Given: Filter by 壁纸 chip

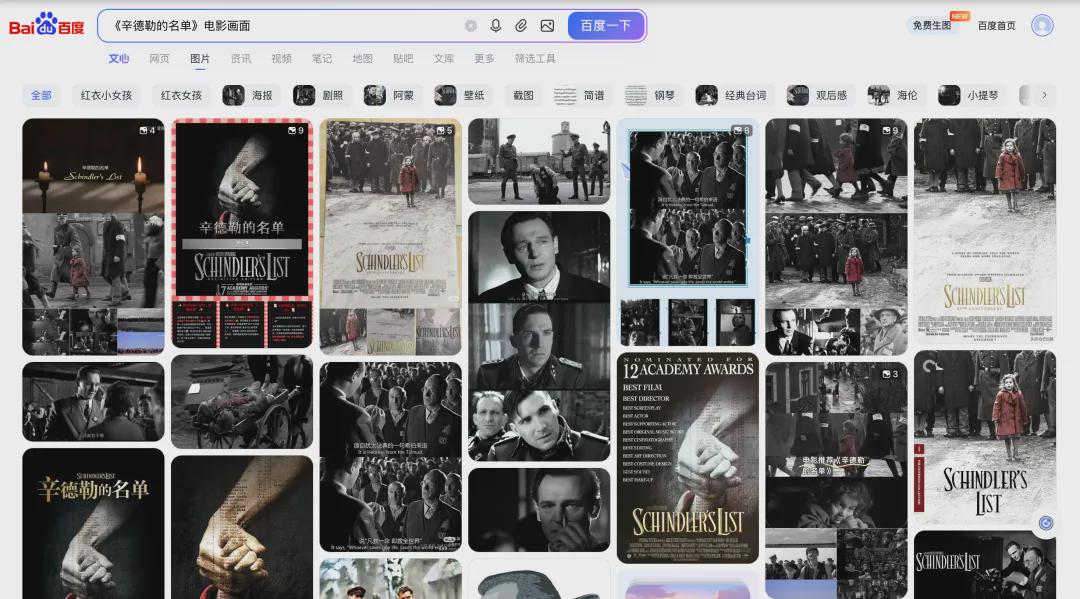Looking at the screenshot, I should (x=461, y=95).
